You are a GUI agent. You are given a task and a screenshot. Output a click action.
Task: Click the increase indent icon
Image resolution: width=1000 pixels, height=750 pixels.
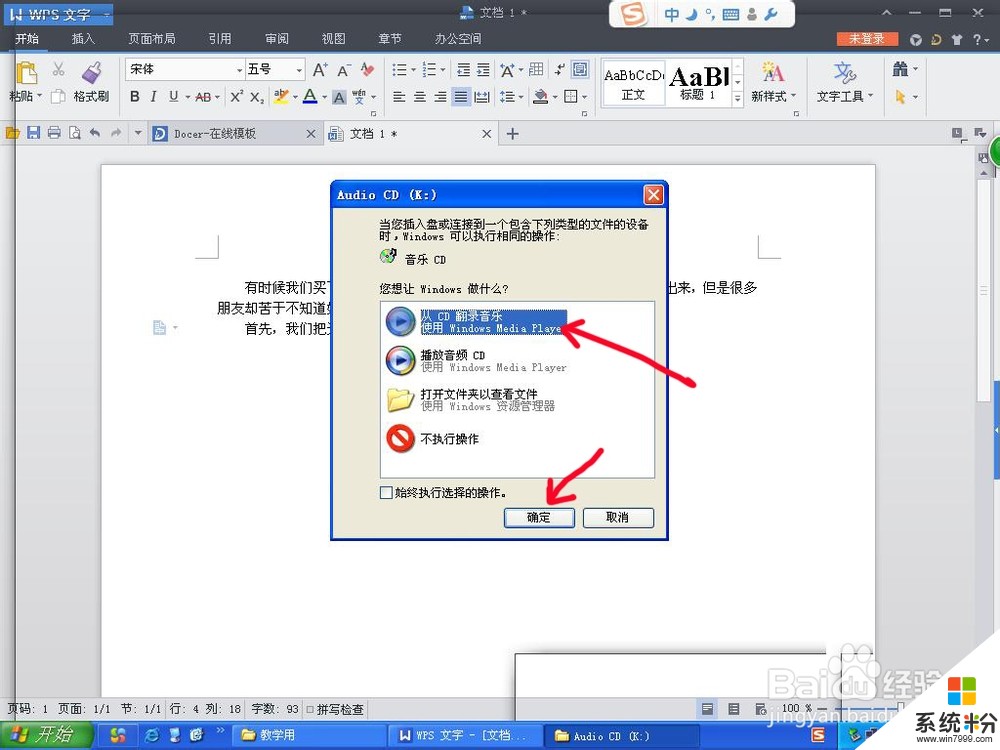483,69
